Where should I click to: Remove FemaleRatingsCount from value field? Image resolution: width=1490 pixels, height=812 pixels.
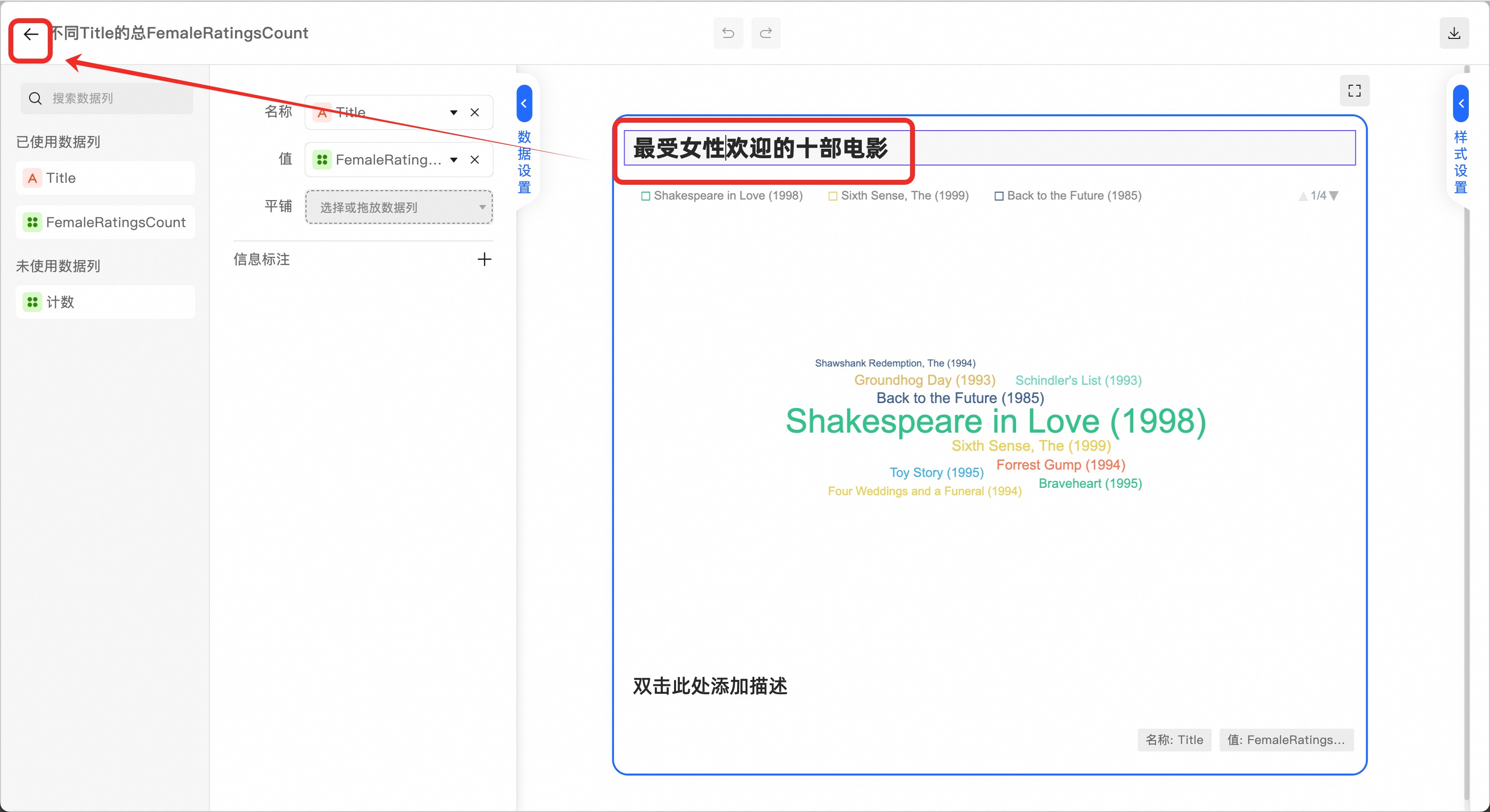click(x=474, y=160)
